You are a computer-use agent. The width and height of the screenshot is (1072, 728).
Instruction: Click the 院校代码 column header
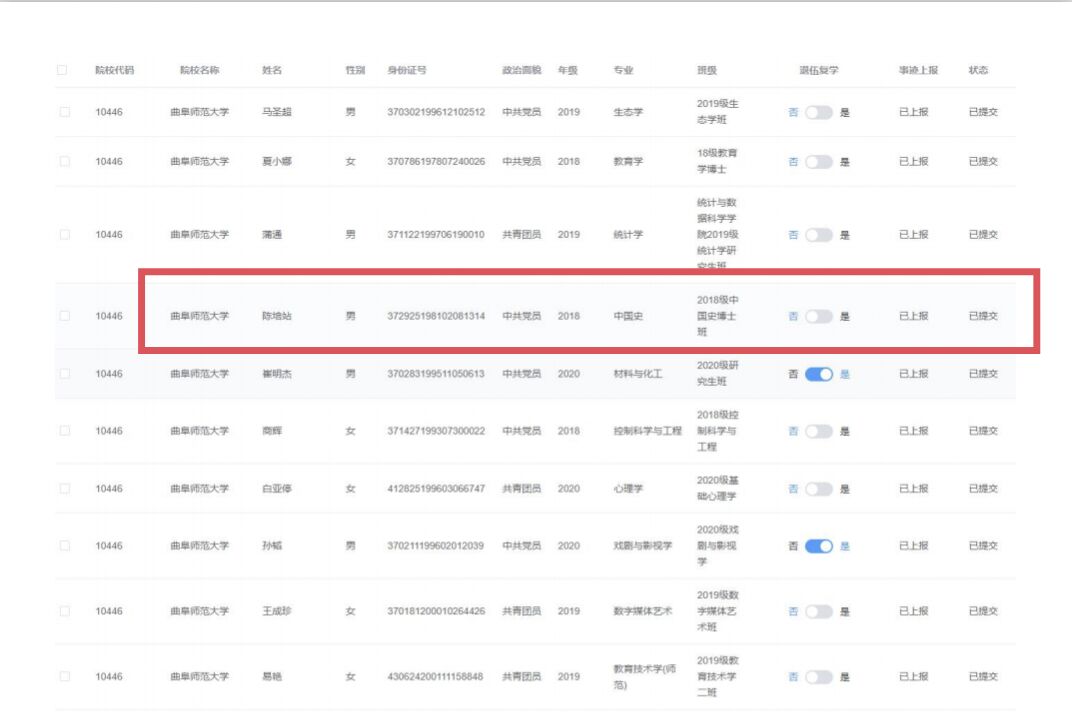point(114,70)
